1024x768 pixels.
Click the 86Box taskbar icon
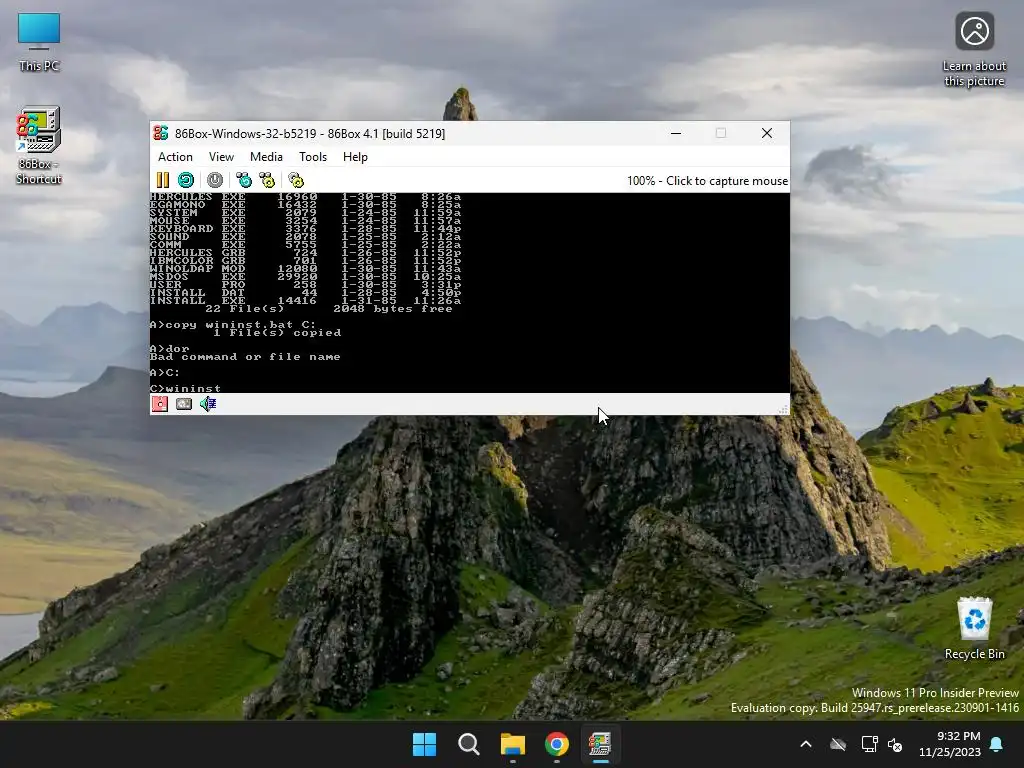coord(600,744)
